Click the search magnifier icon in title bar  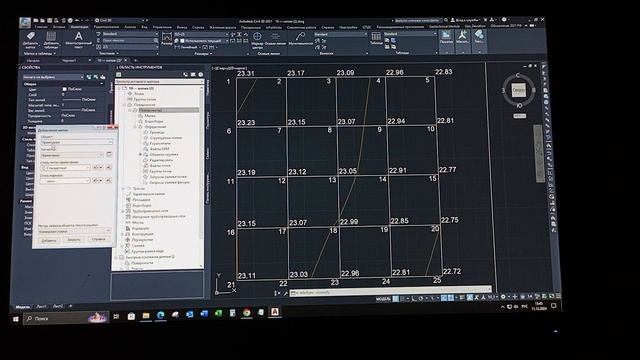(446, 20)
